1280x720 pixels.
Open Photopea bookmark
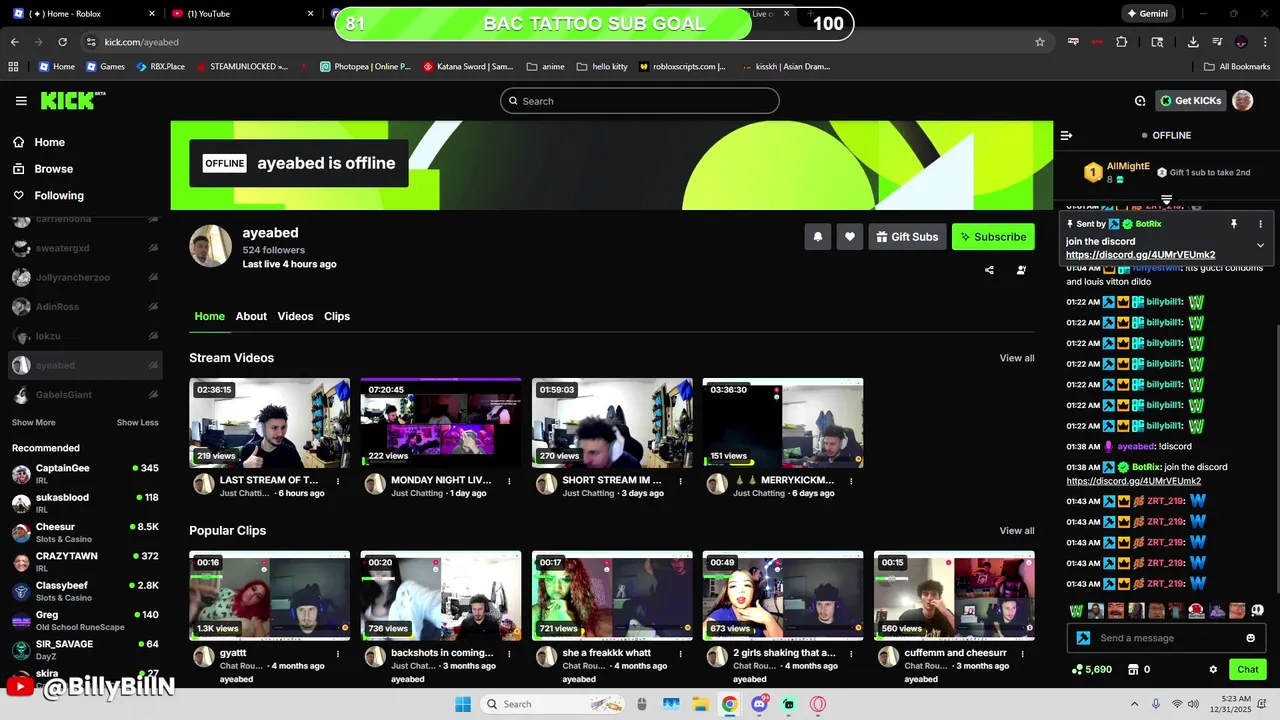[366, 67]
